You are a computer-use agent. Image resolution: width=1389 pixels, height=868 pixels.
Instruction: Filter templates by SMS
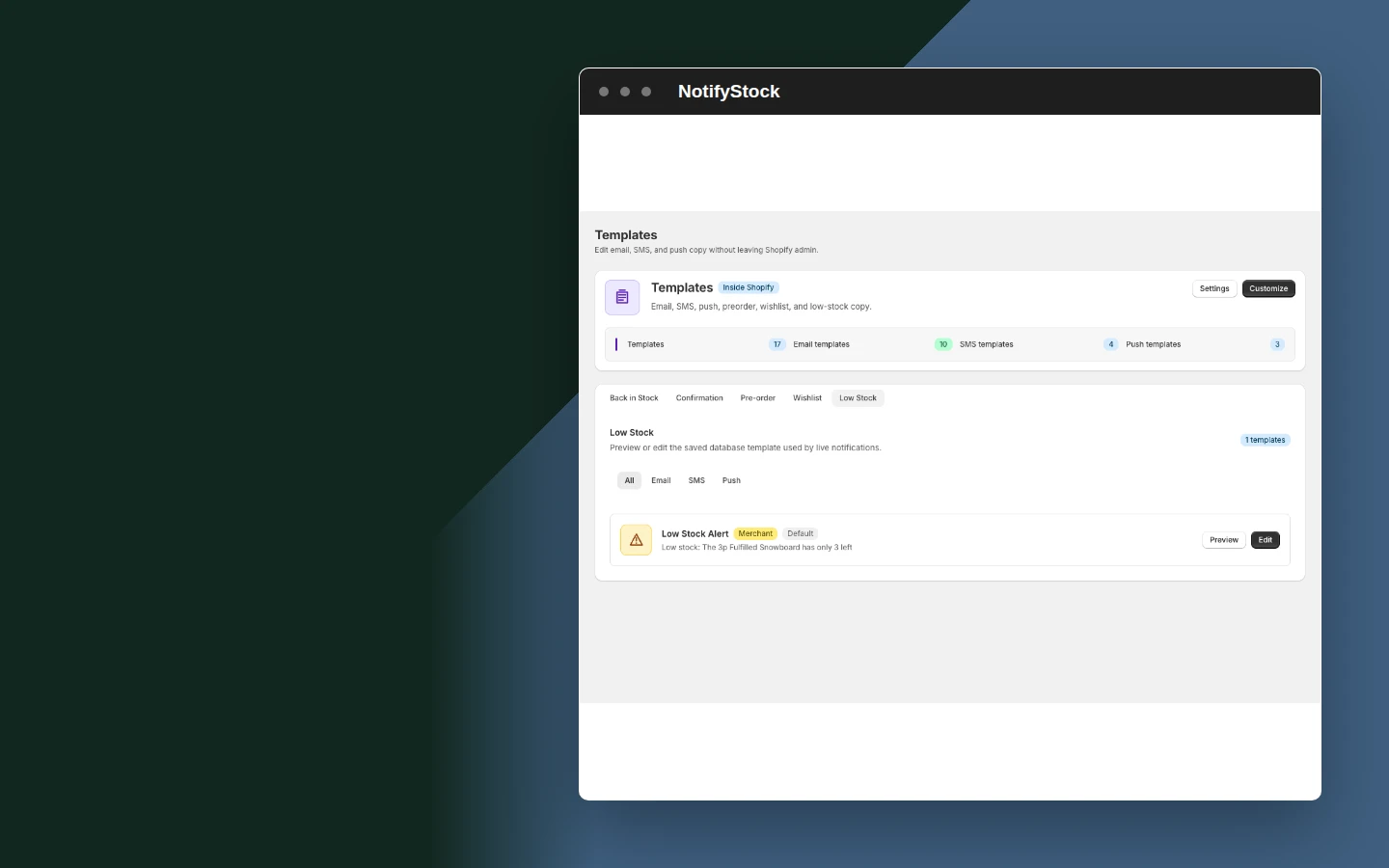(696, 480)
